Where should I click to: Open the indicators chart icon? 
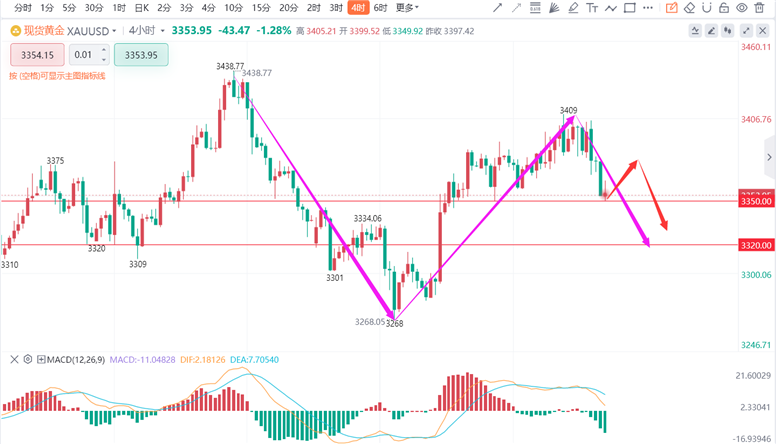pyautogui.click(x=695, y=31)
